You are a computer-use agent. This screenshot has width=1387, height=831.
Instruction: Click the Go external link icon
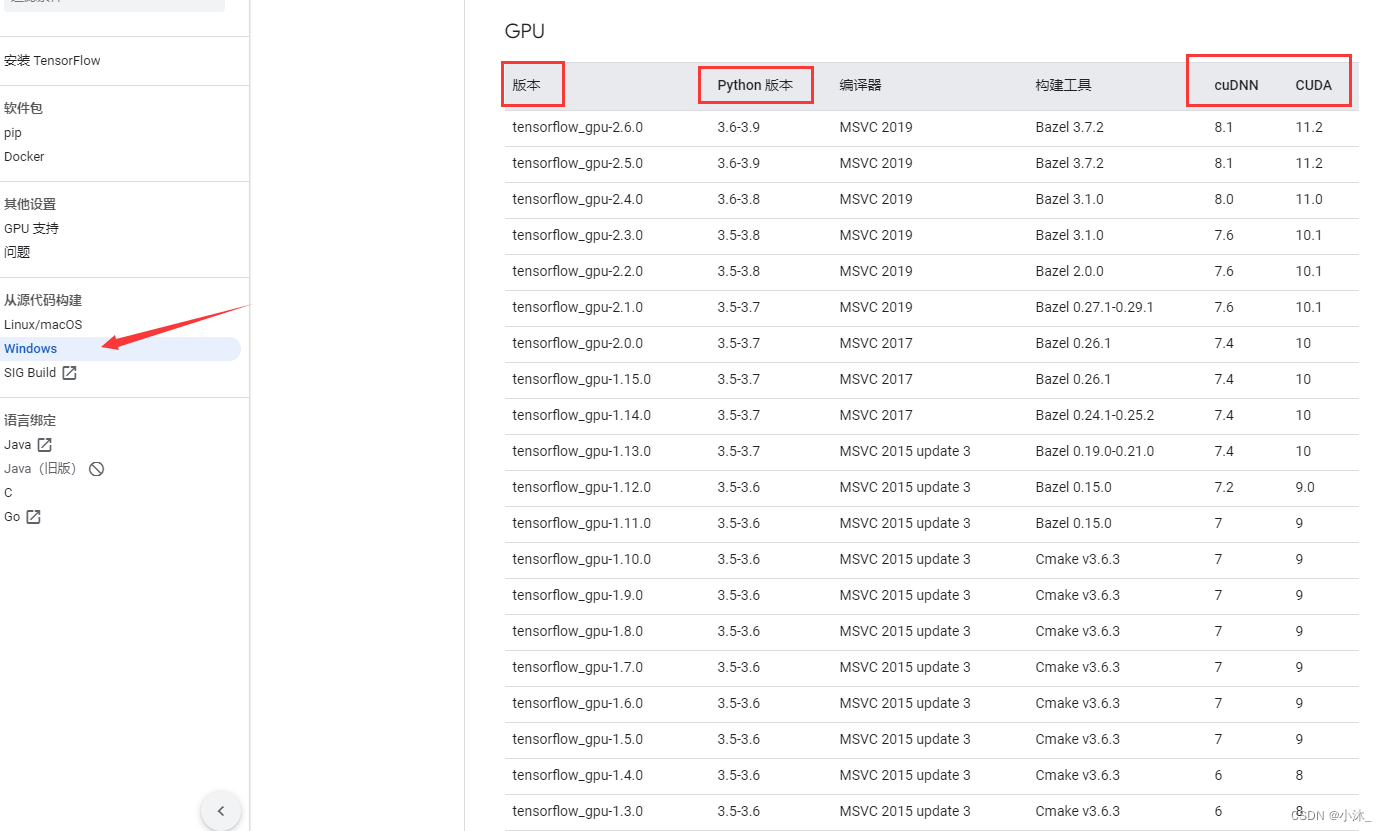[x=33, y=517]
